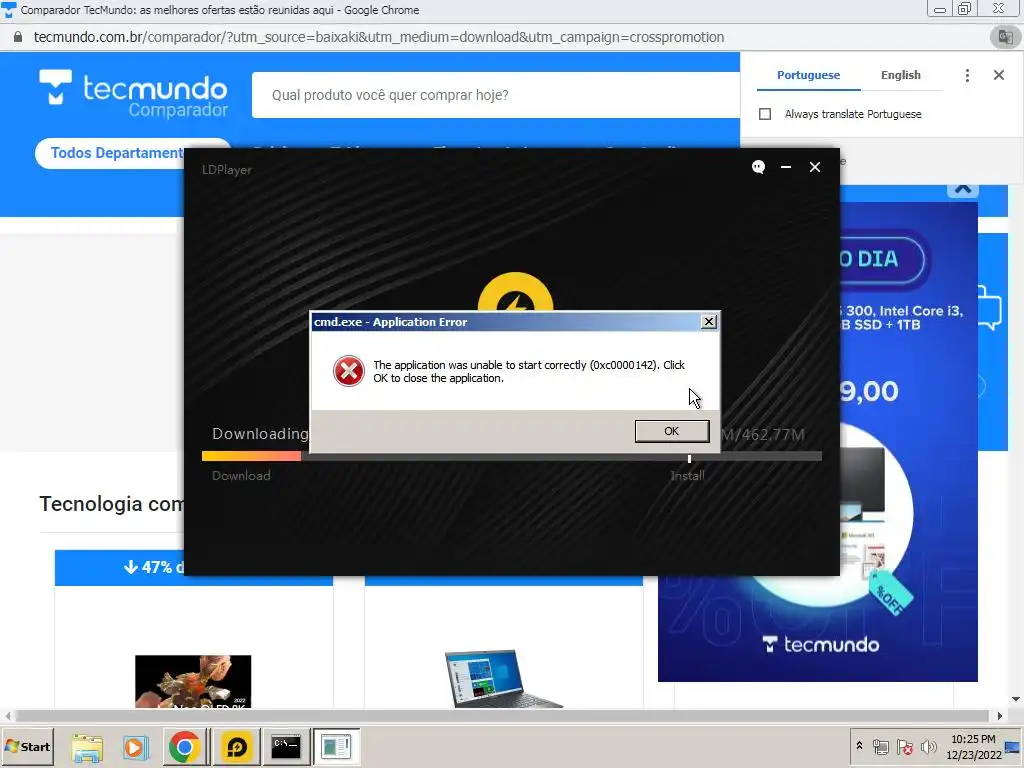This screenshot has width=1024, height=768.
Task: Minimize the LDPlayer installer window
Action: (786, 167)
